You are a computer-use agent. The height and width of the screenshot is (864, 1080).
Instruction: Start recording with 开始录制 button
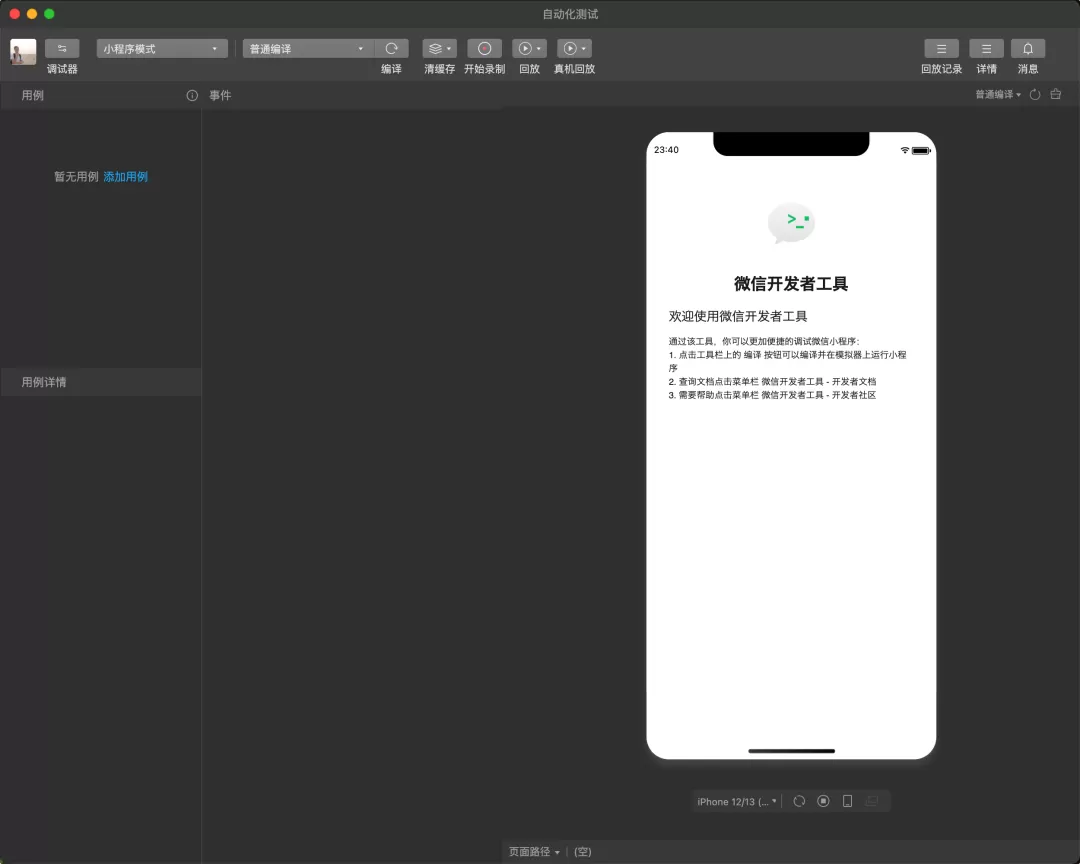coord(484,48)
